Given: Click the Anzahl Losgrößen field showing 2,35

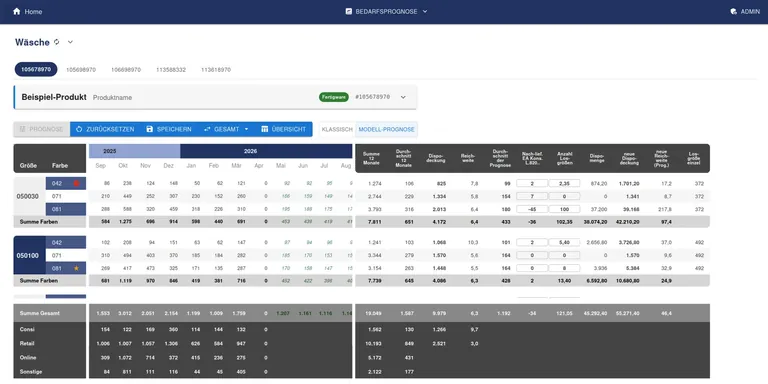Looking at the screenshot, I should [564, 183].
